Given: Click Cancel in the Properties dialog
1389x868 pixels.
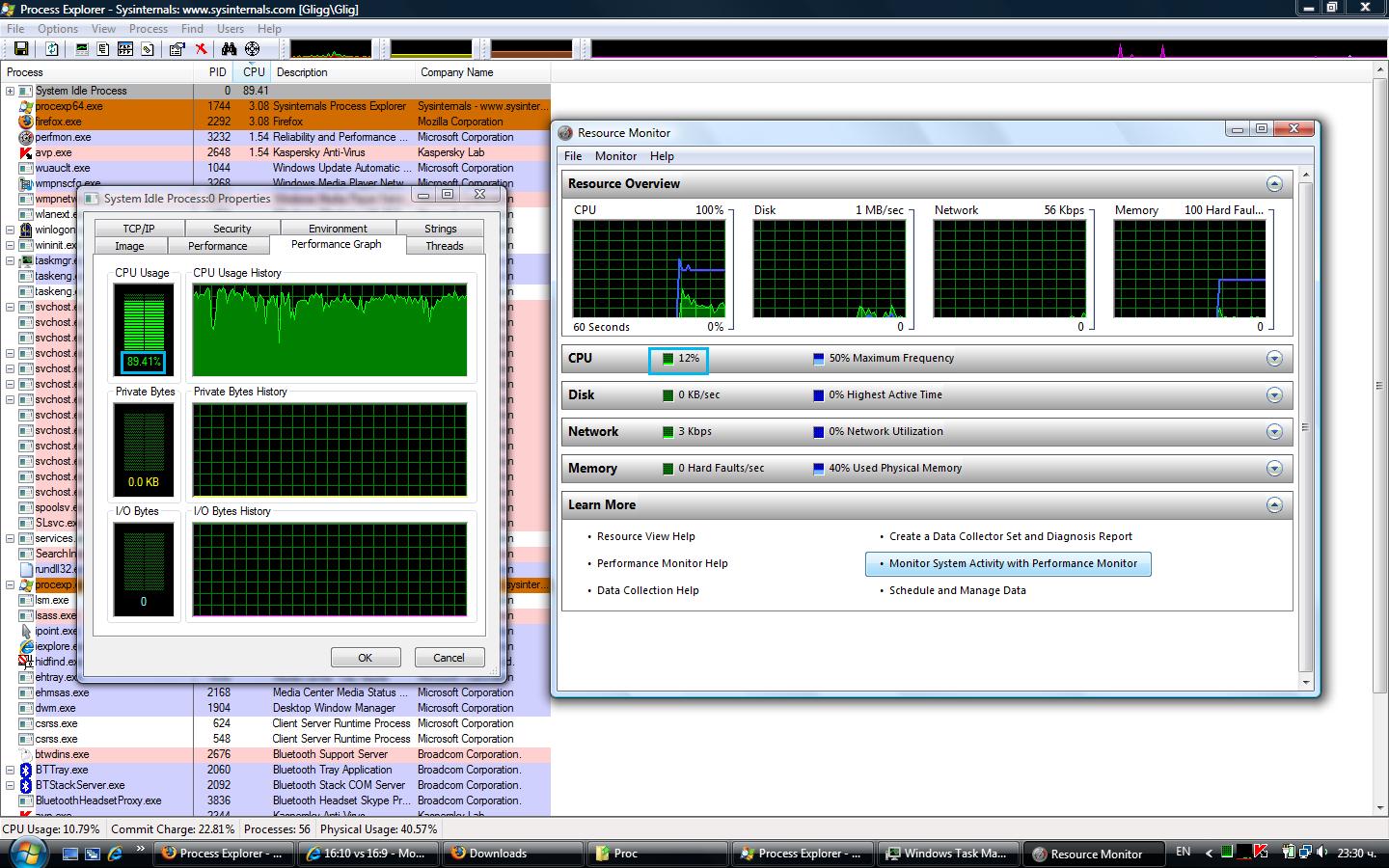Looking at the screenshot, I should point(449,658).
